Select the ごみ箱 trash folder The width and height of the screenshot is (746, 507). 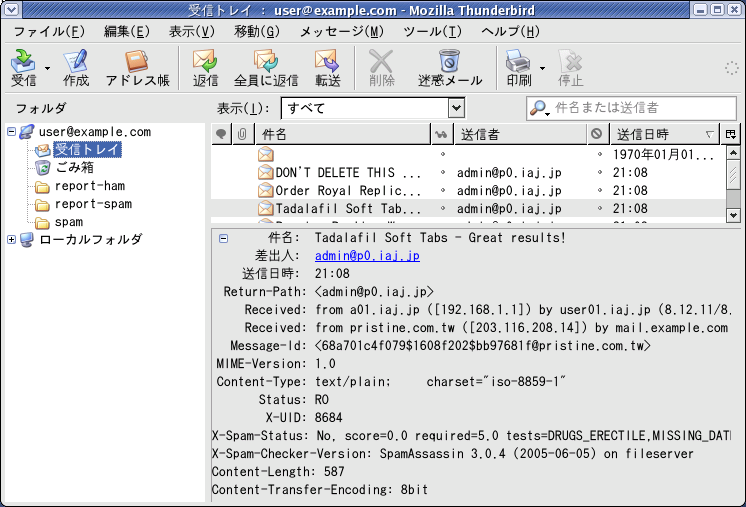tap(75, 167)
